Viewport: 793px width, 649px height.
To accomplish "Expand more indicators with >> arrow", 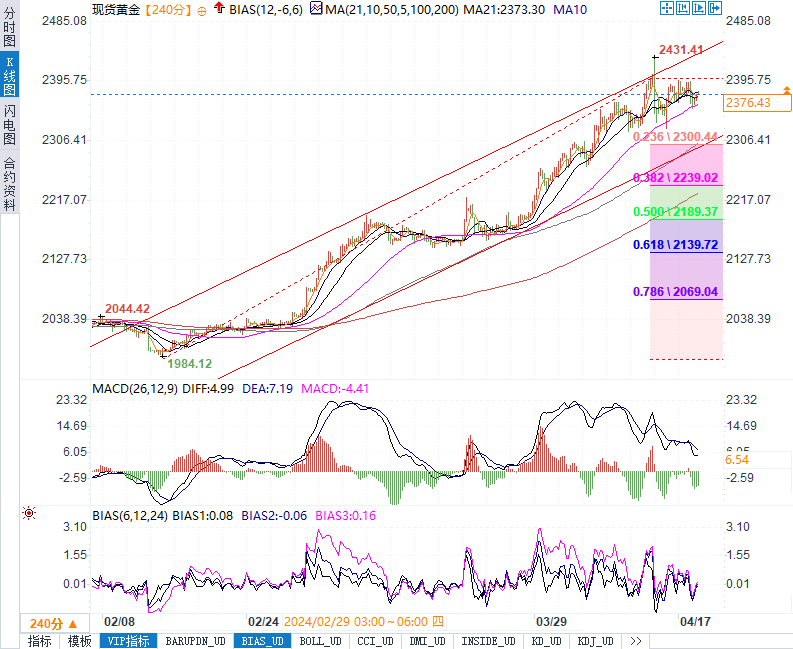I will [x=636, y=641].
